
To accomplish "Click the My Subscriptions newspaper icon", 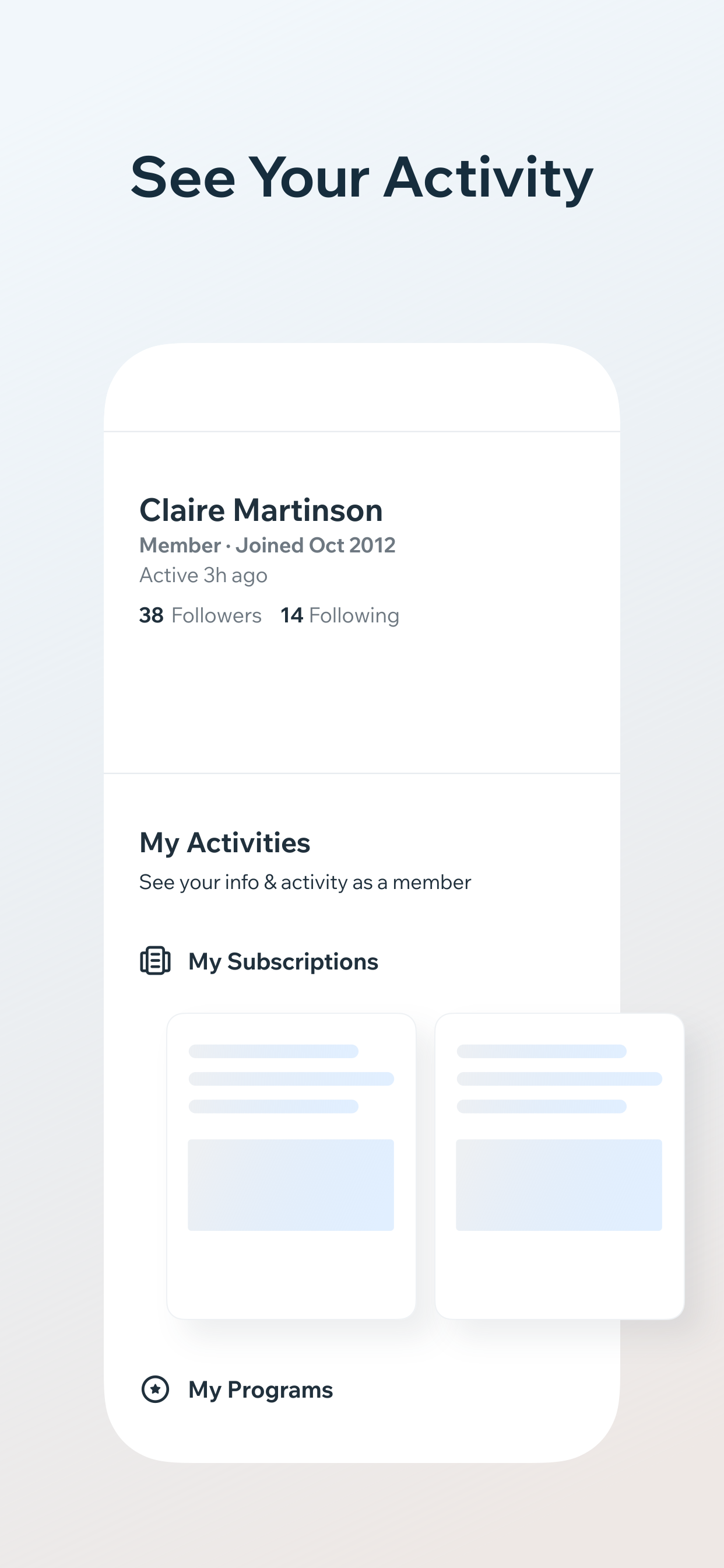I will point(155,961).
